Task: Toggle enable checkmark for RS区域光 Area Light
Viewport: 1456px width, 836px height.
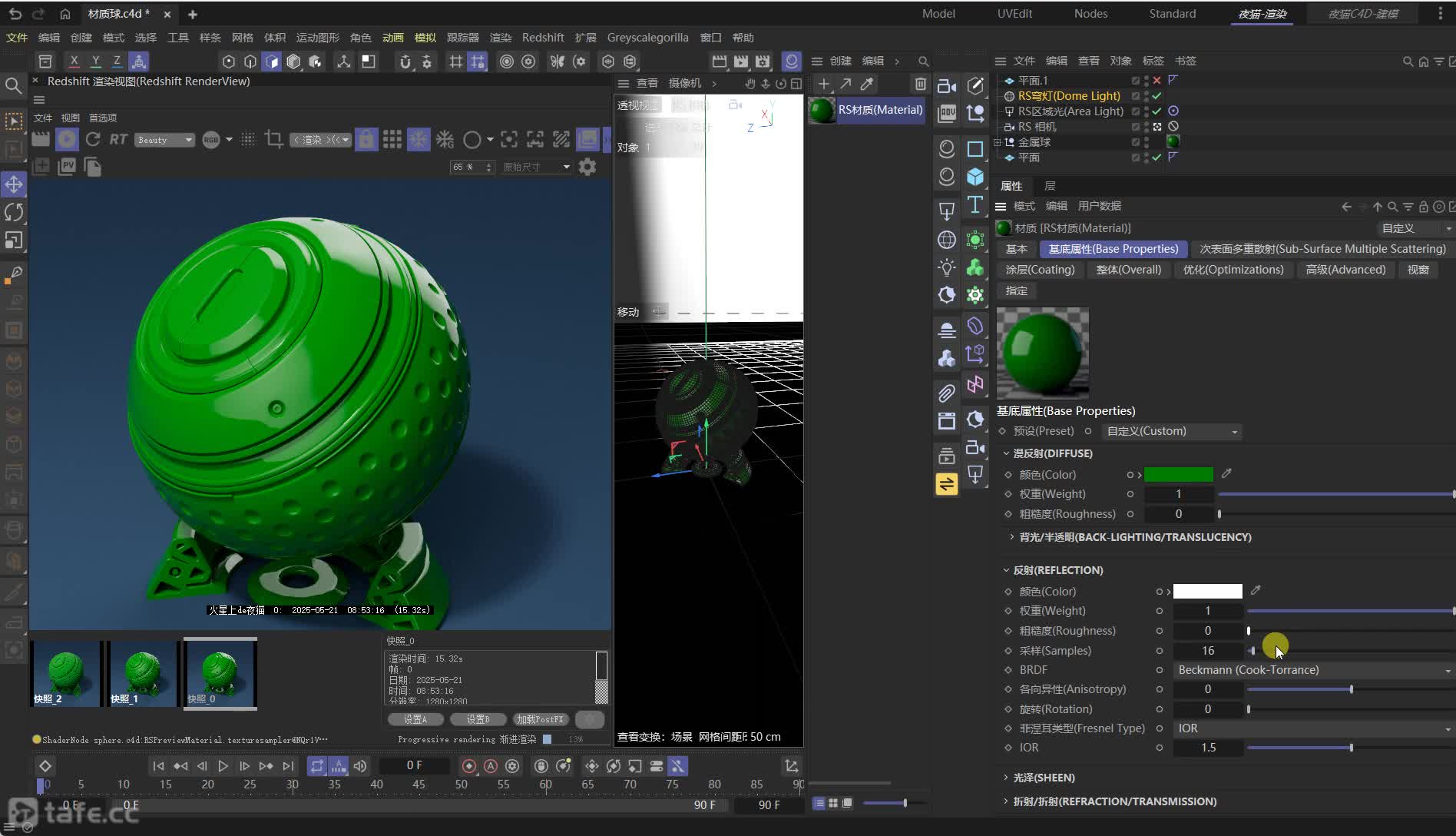Action: point(1157,111)
